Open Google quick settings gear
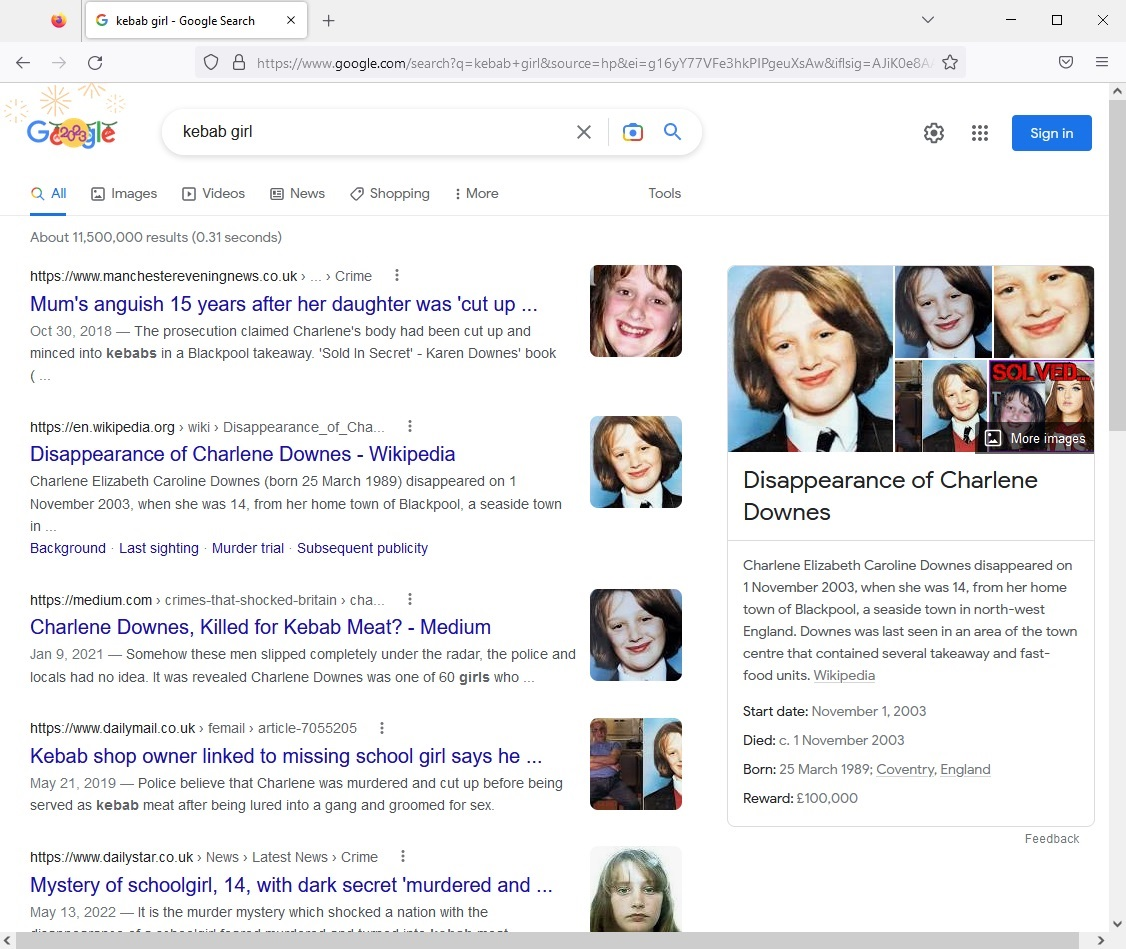This screenshot has width=1126, height=949. [x=934, y=133]
